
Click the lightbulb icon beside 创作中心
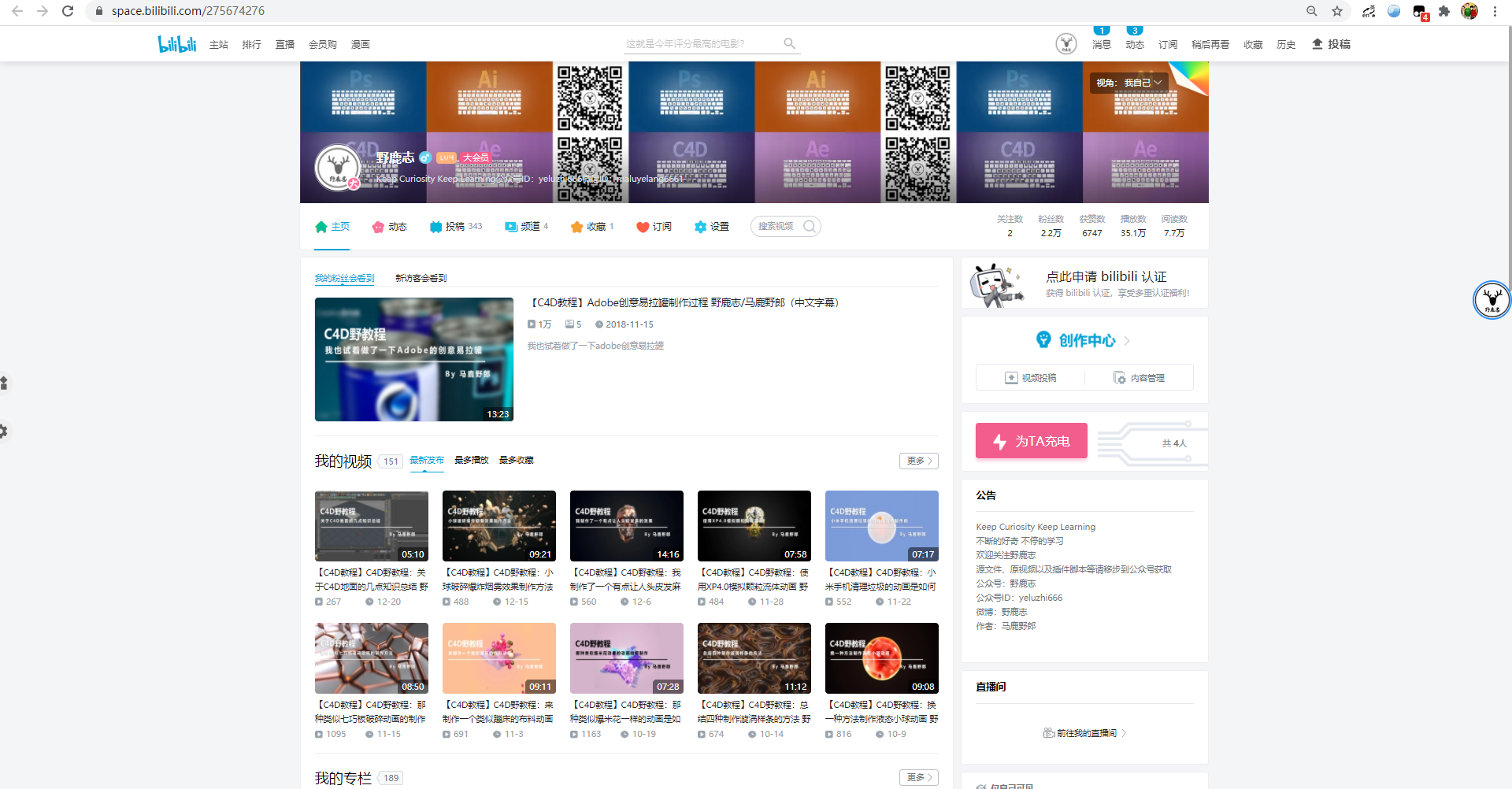click(1043, 339)
